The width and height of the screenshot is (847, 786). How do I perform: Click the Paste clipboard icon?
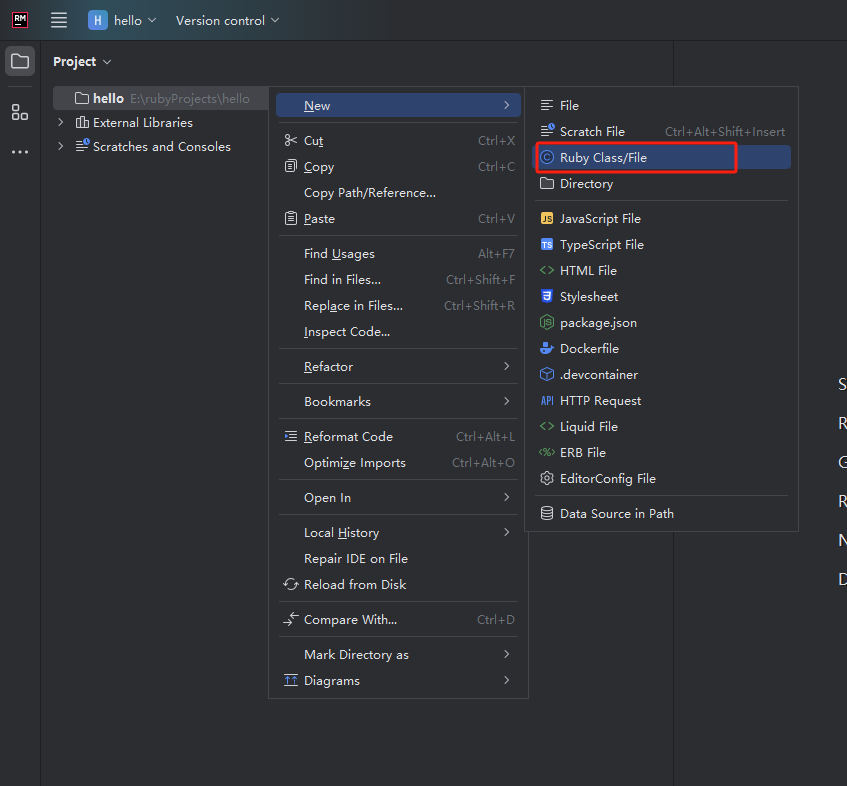(291, 218)
